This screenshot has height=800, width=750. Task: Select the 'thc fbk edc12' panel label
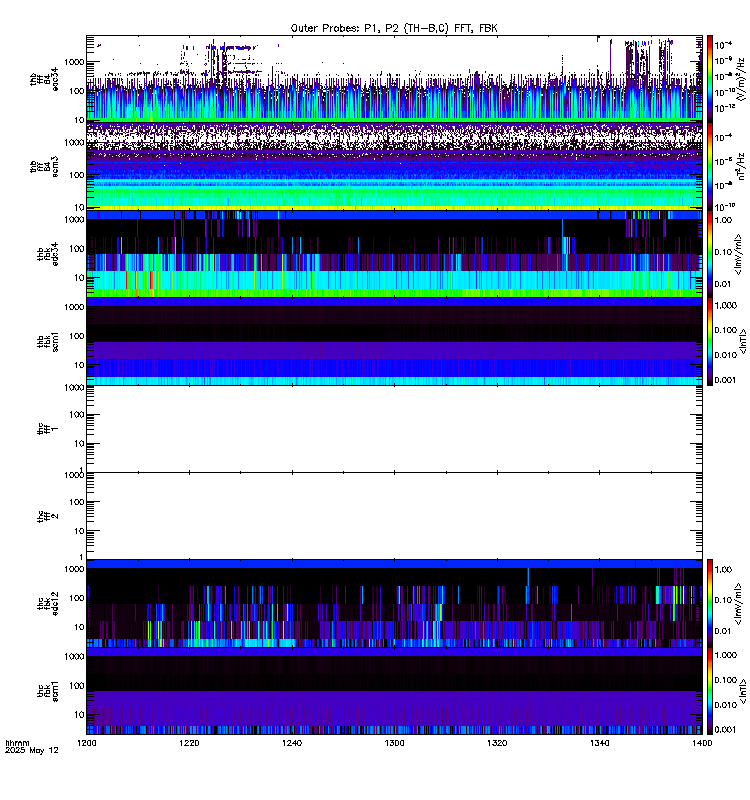click(48, 603)
